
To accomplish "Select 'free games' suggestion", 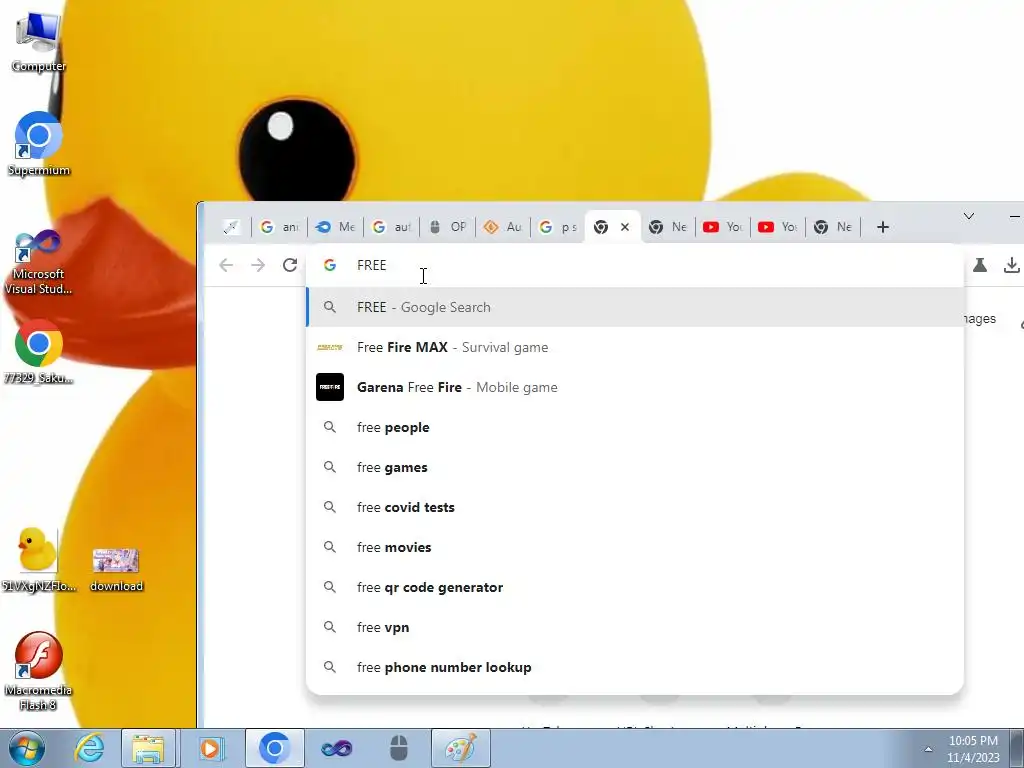I will [x=635, y=468].
